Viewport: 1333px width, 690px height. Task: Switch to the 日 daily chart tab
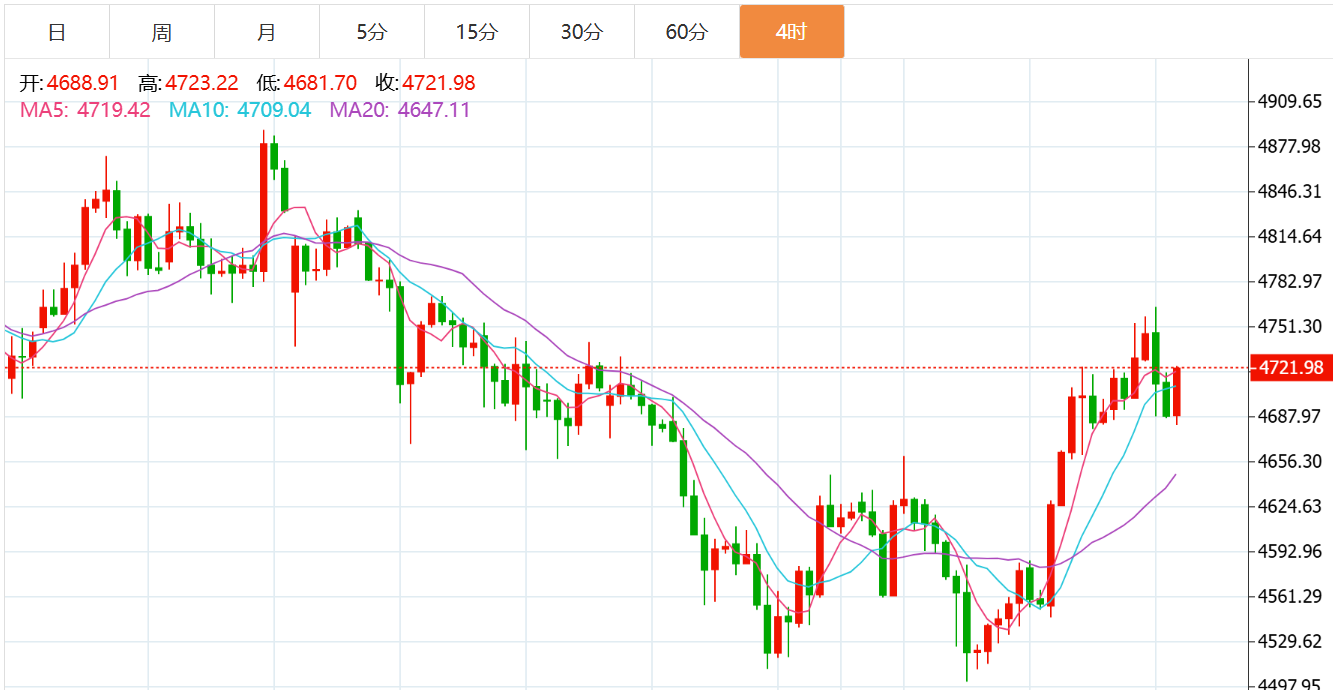[57, 32]
